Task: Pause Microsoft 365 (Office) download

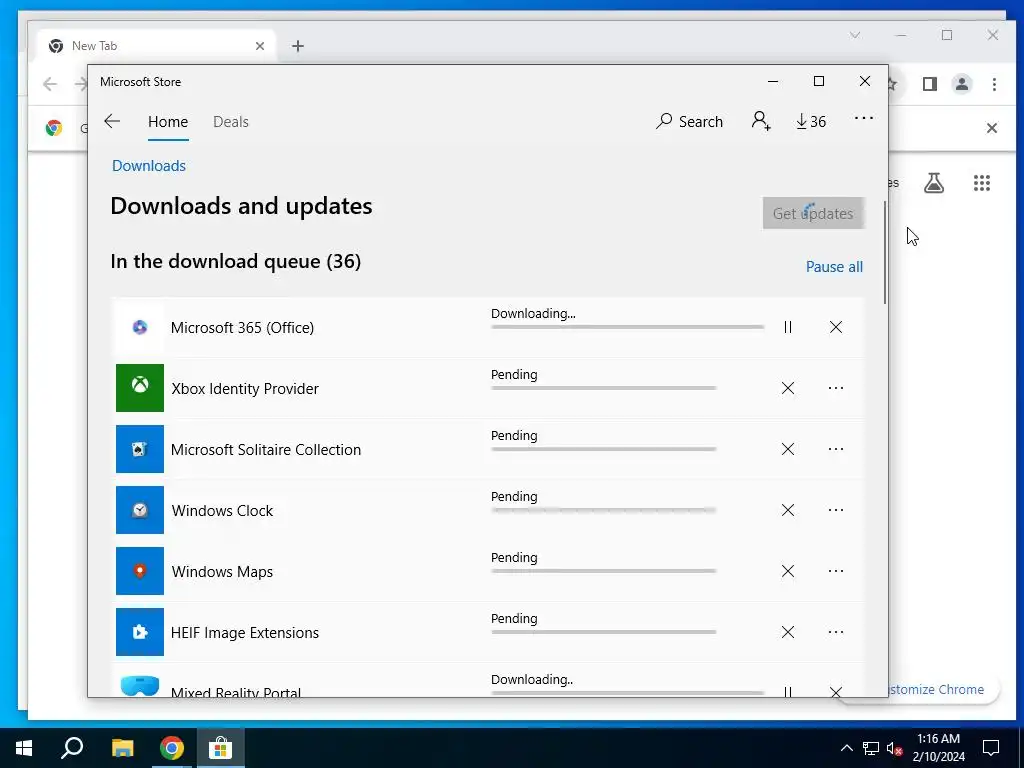Action: 788,327
